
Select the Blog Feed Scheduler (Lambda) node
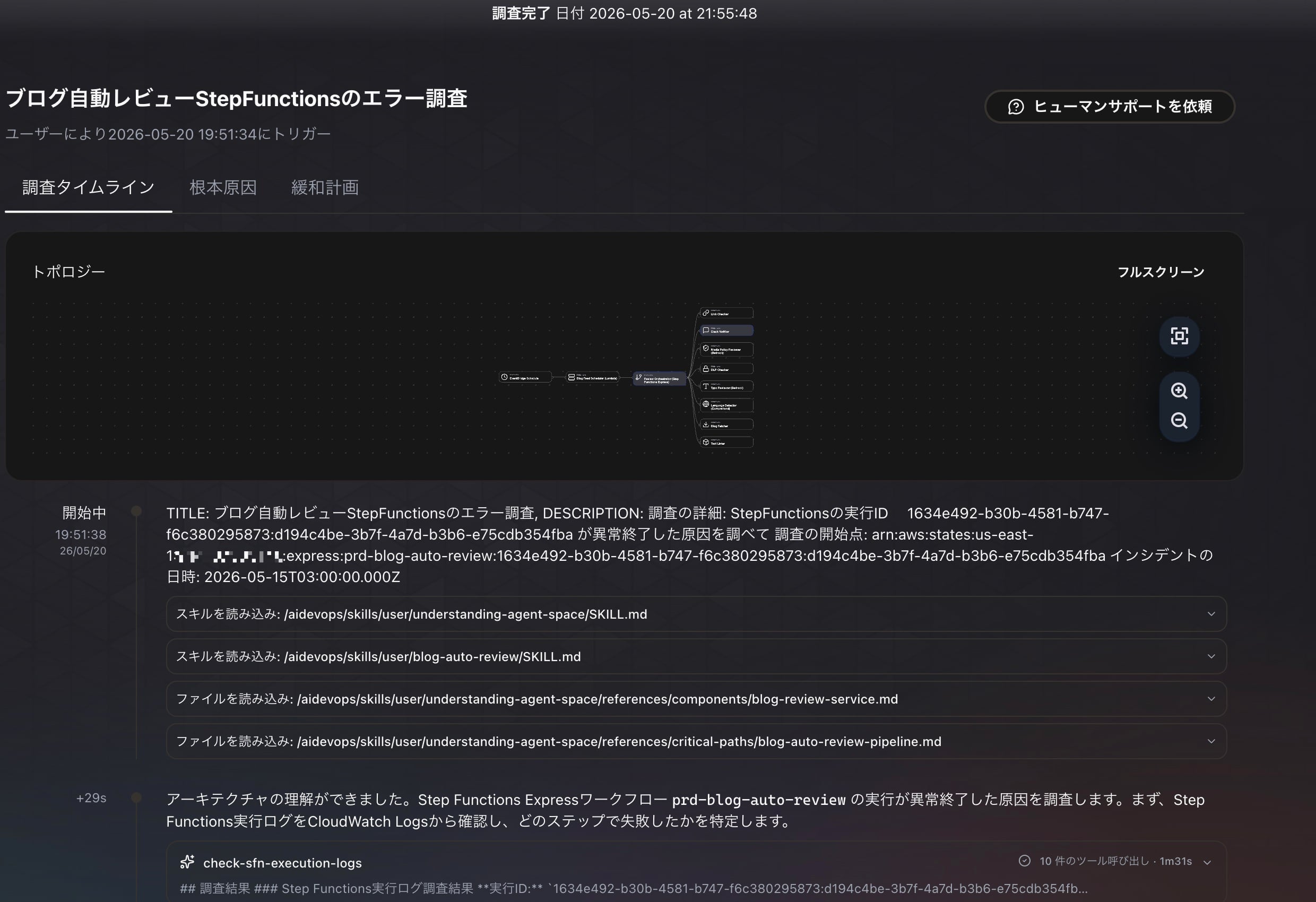point(592,377)
